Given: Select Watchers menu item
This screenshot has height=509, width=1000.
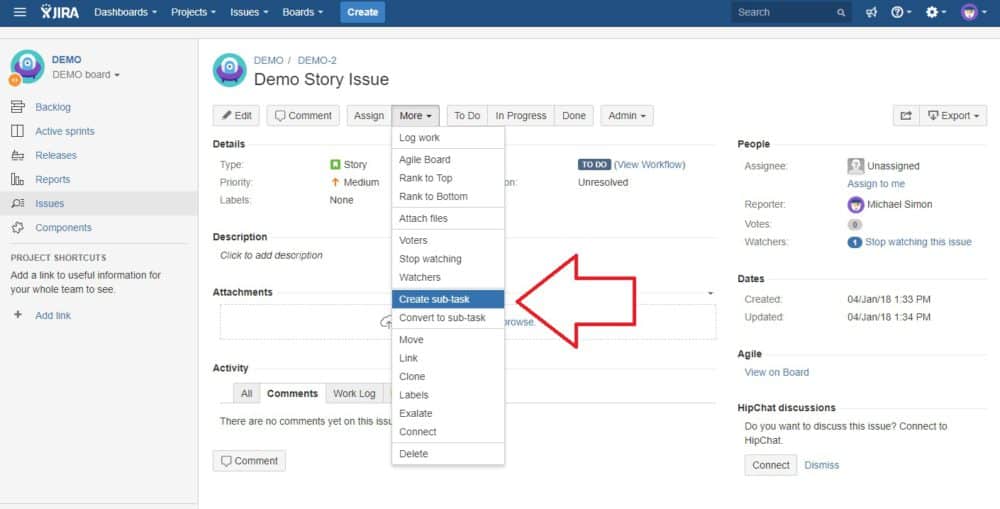Looking at the screenshot, I should pos(448,277).
